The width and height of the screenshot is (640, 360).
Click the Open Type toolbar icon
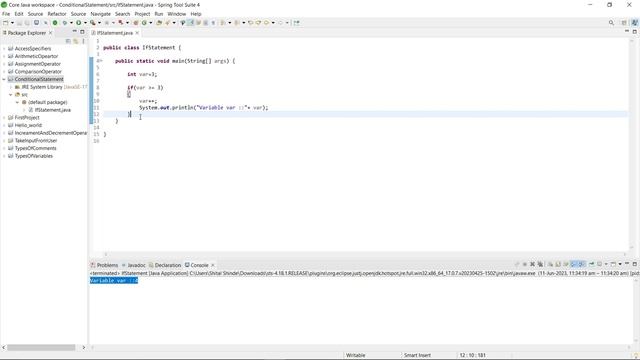pyautogui.click(x=159, y=23)
